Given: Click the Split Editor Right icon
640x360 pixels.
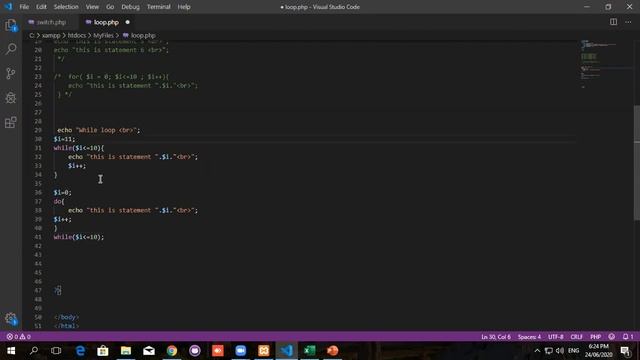Looking at the screenshot, I should tap(613, 22).
